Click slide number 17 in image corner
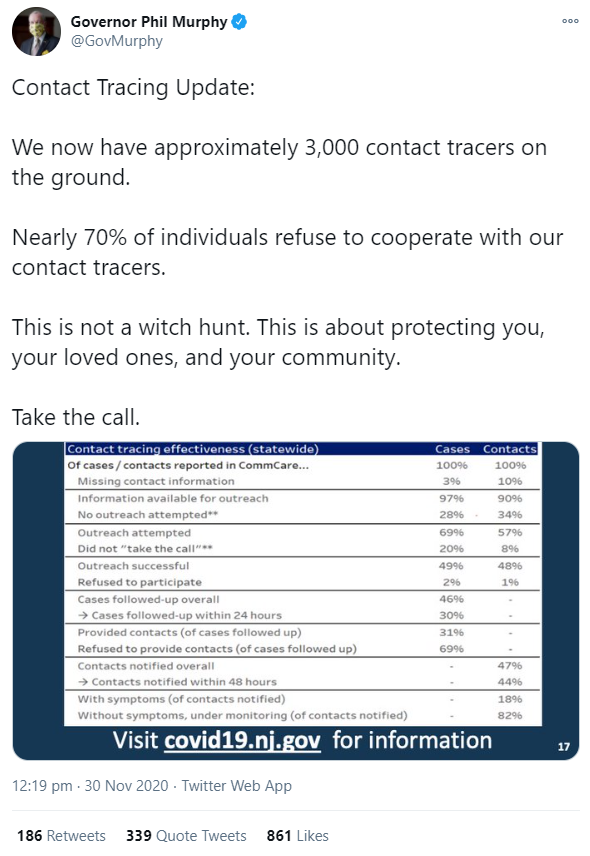The height and width of the screenshot is (856, 590). click(x=564, y=746)
